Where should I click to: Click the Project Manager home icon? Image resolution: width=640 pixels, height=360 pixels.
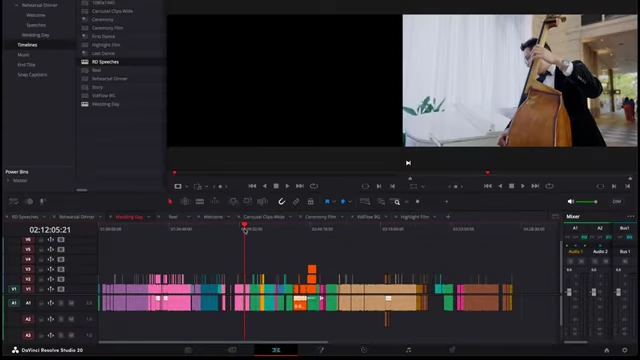(607, 350)
